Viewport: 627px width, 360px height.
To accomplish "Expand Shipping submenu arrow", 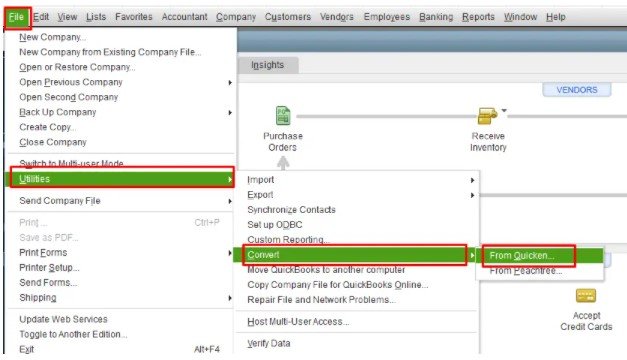I will [x=230, y=298].
